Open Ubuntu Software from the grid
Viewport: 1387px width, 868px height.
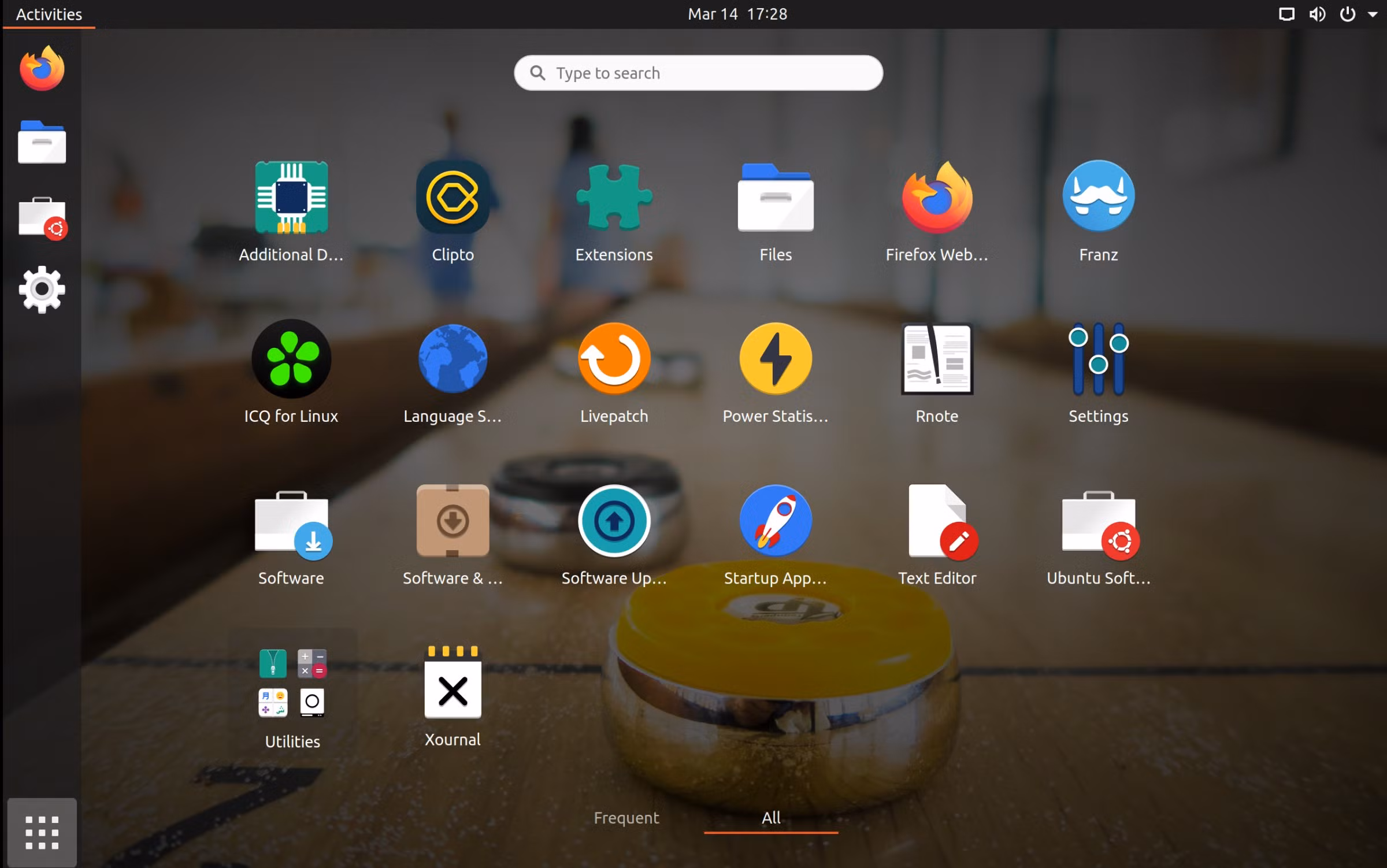pyautogui.click(x=1100, y=525)
